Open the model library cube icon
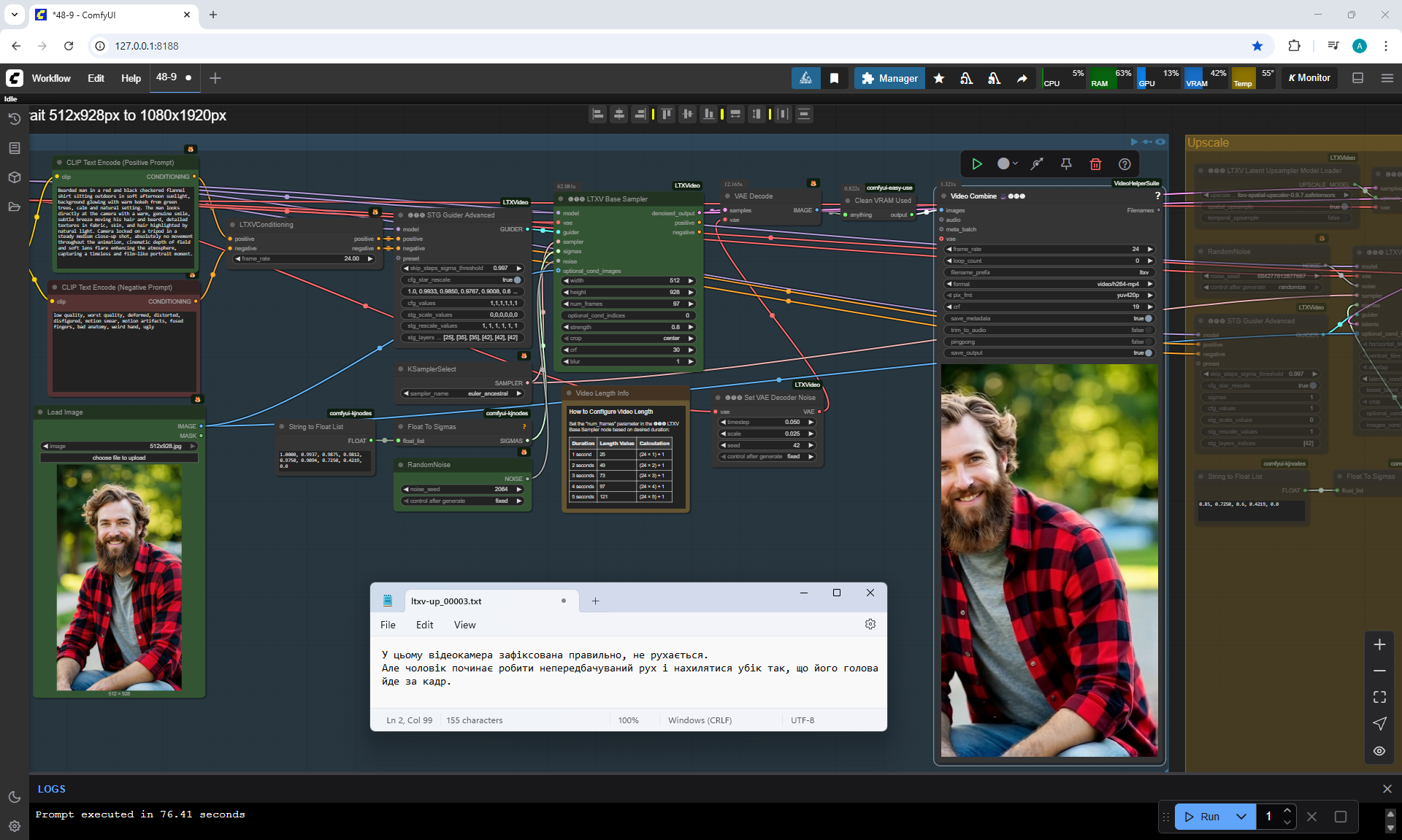1402x840 pixels. coord(14,177)
